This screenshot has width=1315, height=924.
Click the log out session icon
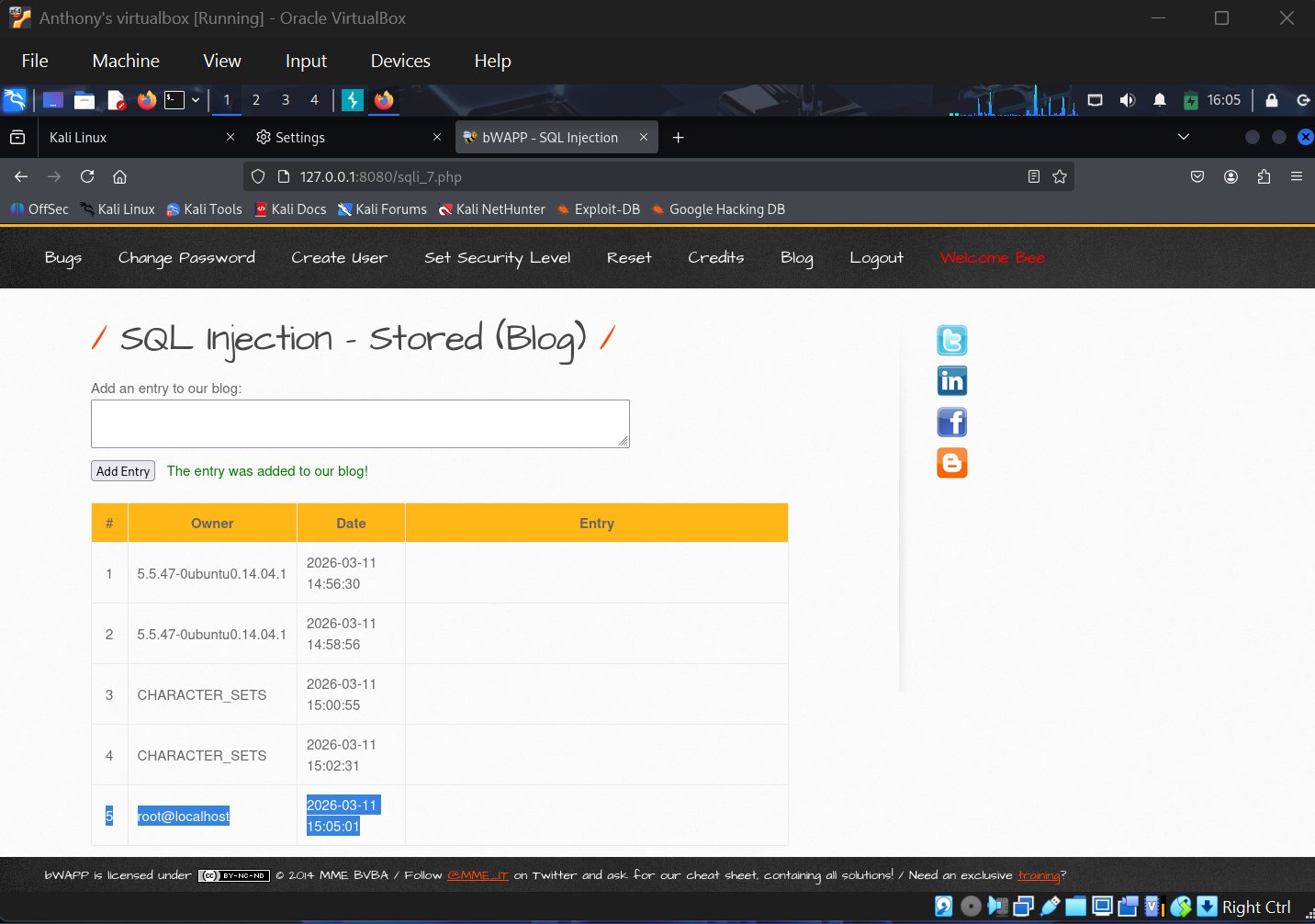(x=1303, y=100)
